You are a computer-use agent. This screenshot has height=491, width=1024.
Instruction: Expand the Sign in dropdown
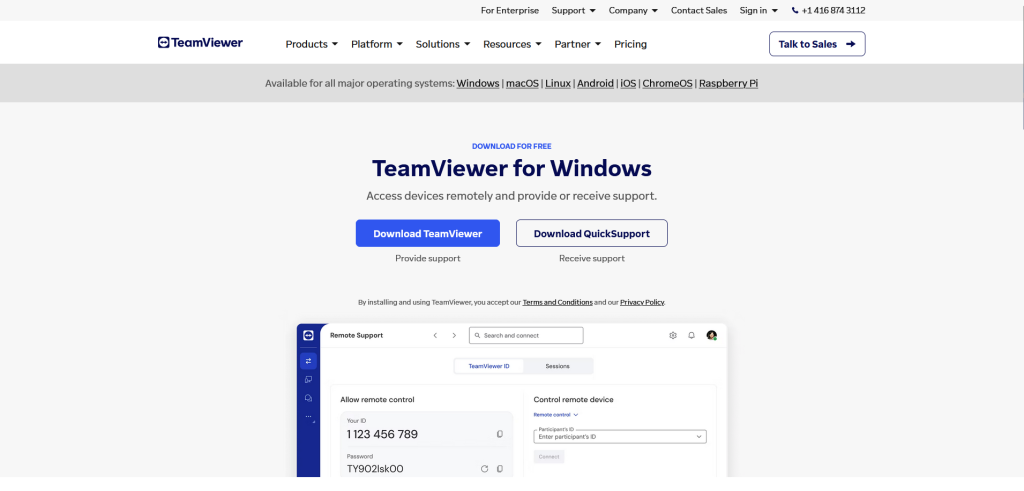[x=759, y=10]
